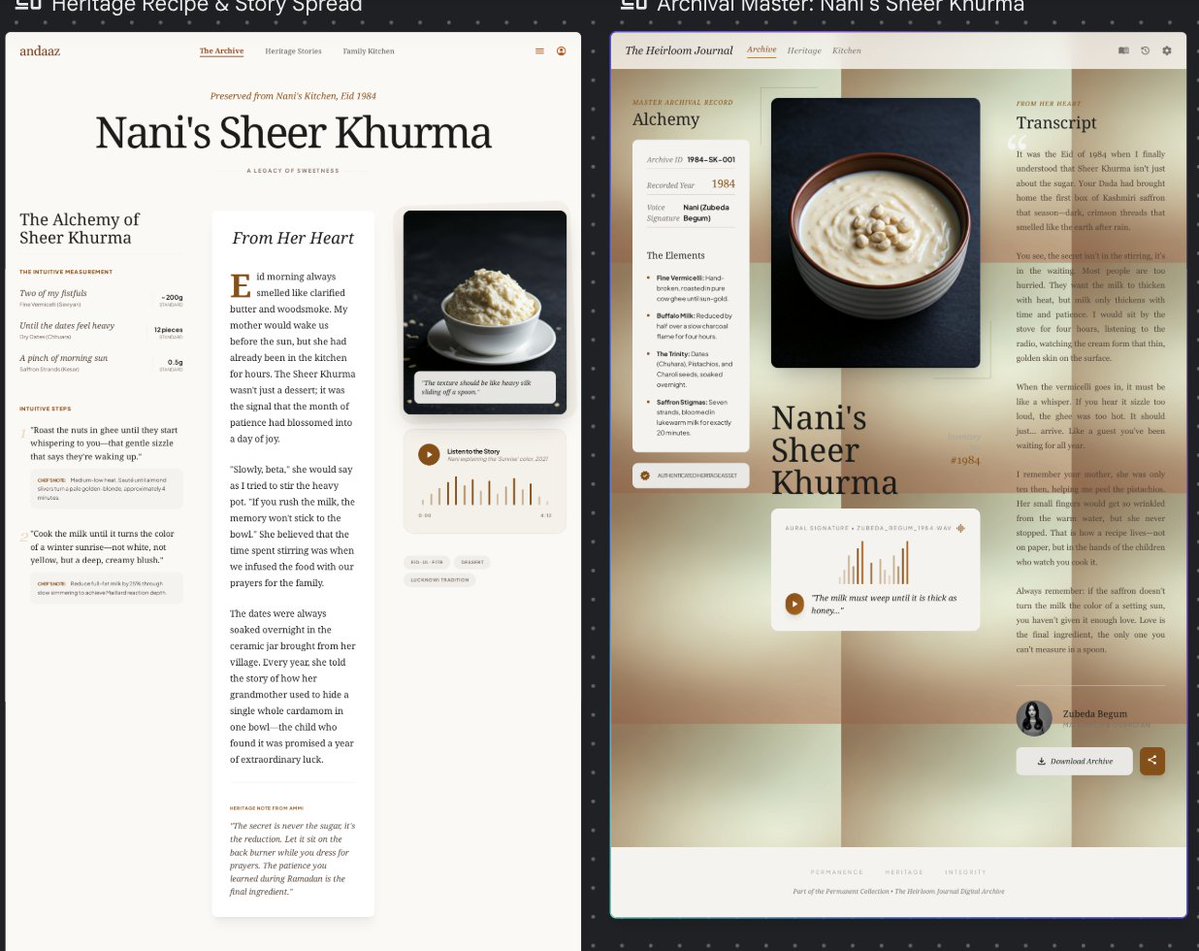Select The Archive tab in andaaz nav
The height and width of the screenshot is (951, 1199).
[222, 51]
